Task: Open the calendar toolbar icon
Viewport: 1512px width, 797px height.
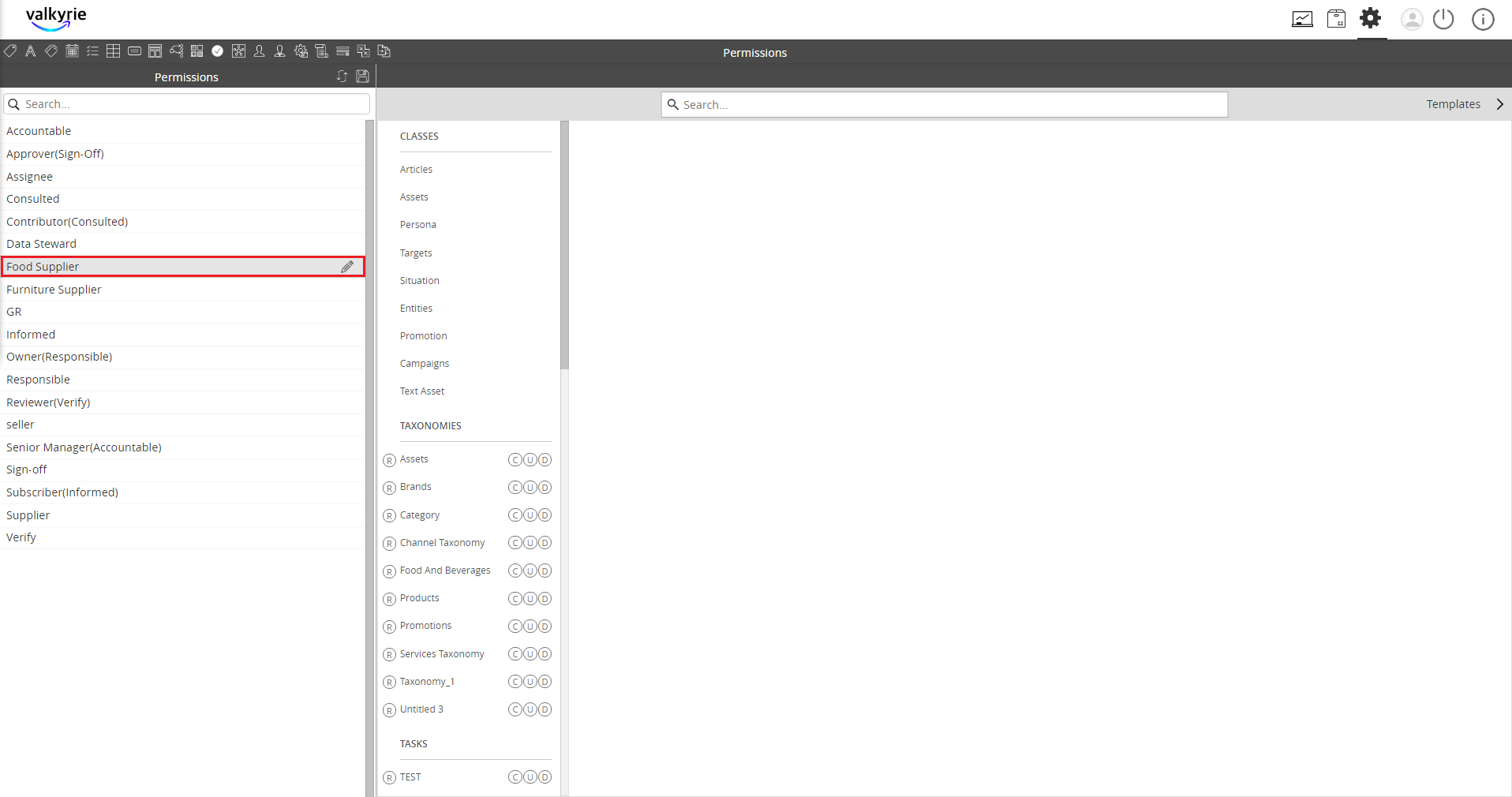Action: pyautogui.click(x=72, y=51)
